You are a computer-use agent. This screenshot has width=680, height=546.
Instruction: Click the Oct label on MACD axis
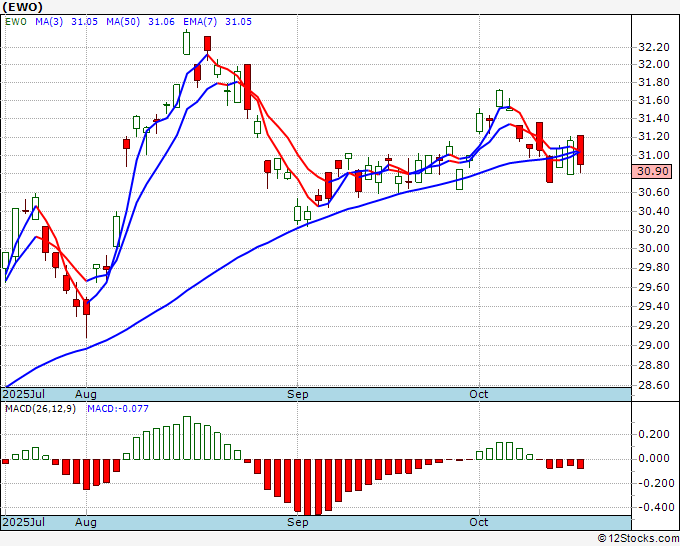479,522
